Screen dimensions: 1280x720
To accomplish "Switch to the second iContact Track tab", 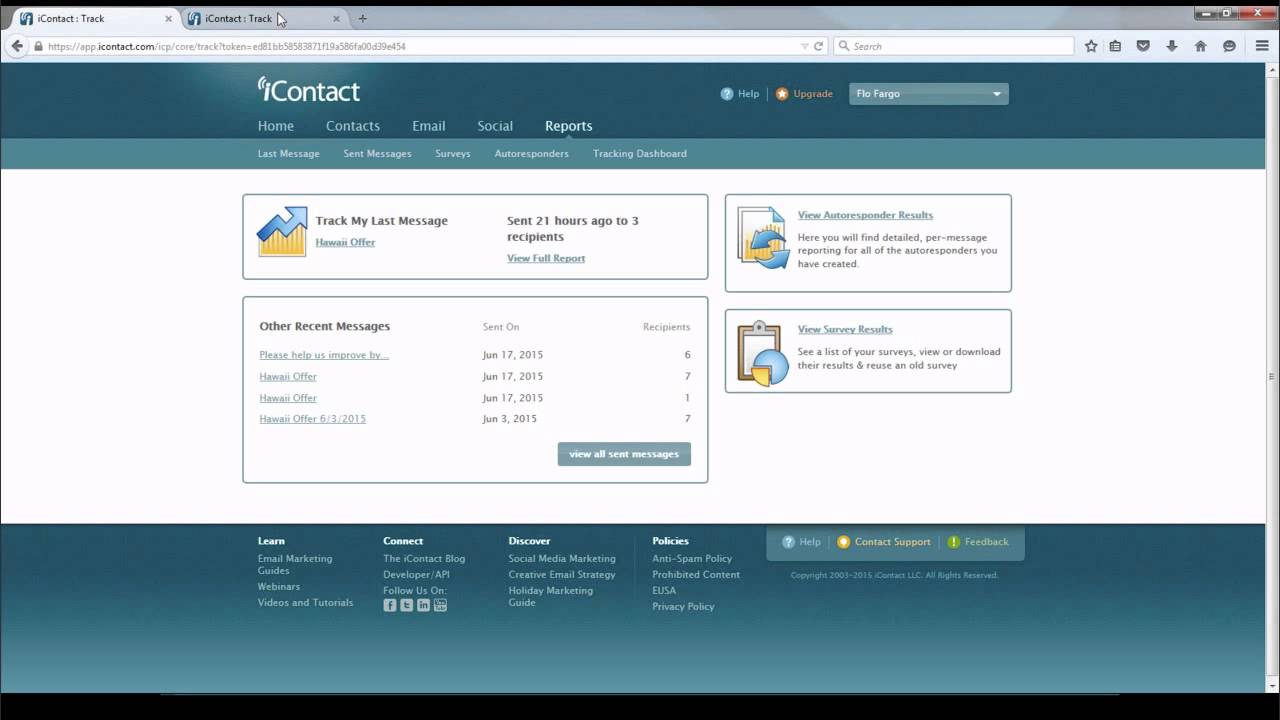I will pos(255,18).
